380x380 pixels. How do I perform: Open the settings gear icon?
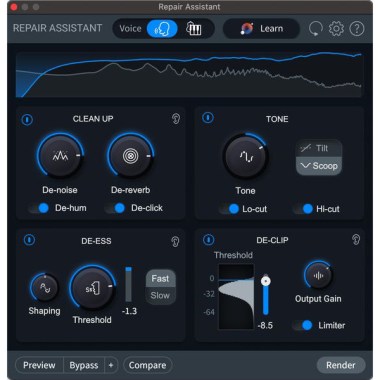click(x=336, y=29)
